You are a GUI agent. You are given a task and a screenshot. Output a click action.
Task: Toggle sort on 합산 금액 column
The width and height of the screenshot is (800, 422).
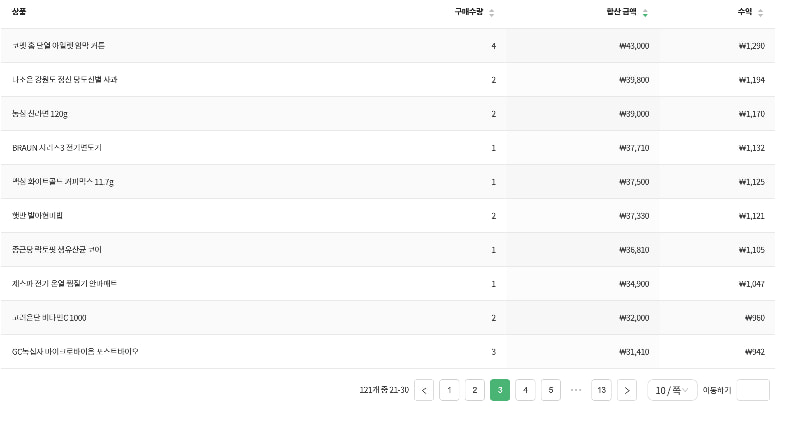[x=626, y=12]
